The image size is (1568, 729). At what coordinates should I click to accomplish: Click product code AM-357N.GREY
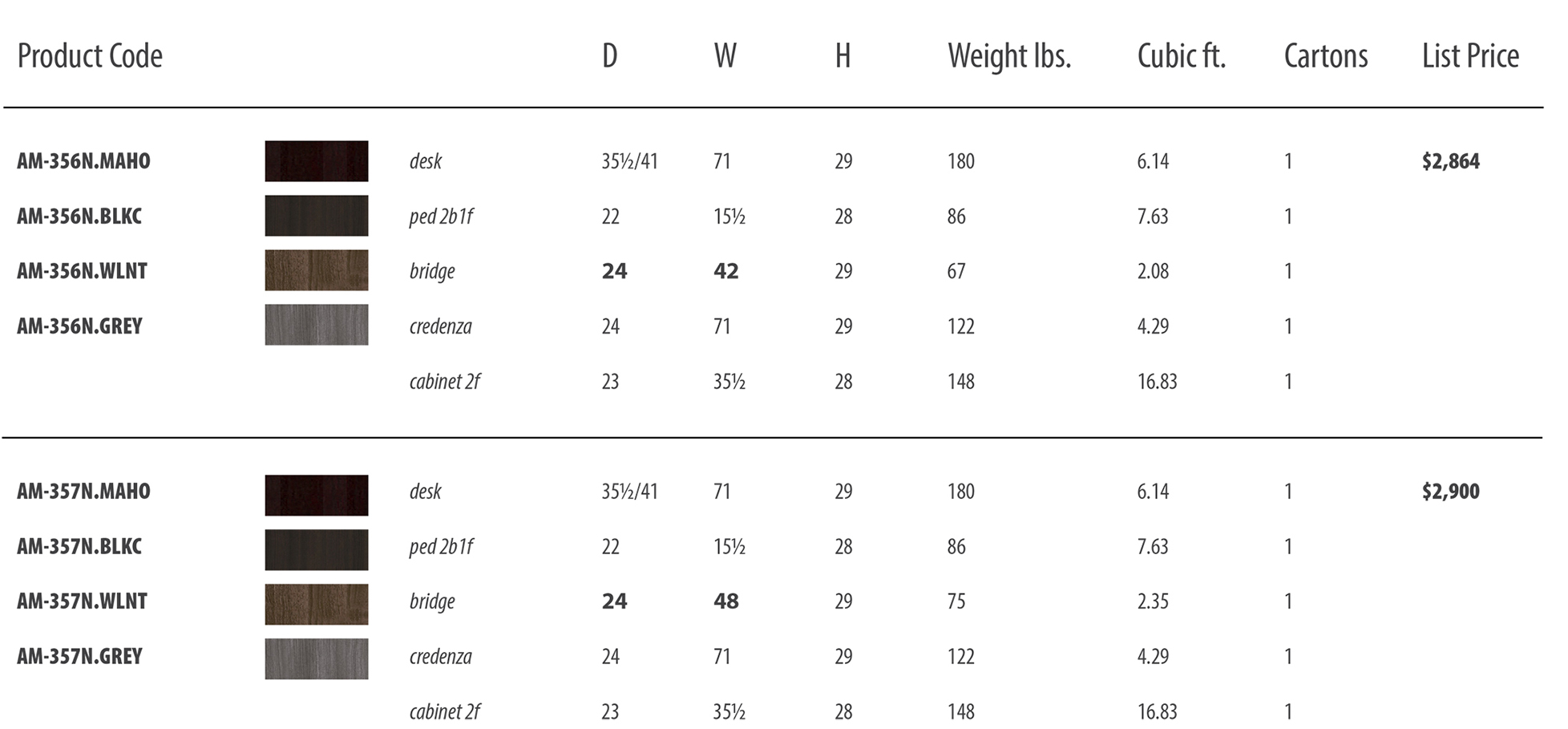79,656
